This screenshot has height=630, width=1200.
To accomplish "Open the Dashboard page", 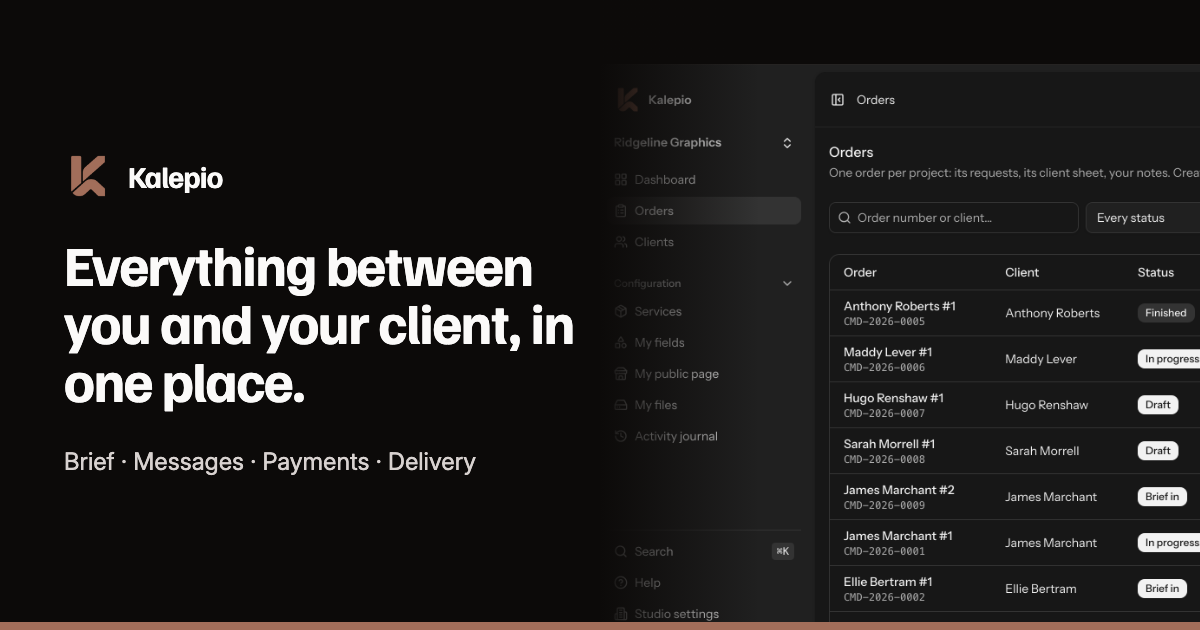I will pos(704,180).
